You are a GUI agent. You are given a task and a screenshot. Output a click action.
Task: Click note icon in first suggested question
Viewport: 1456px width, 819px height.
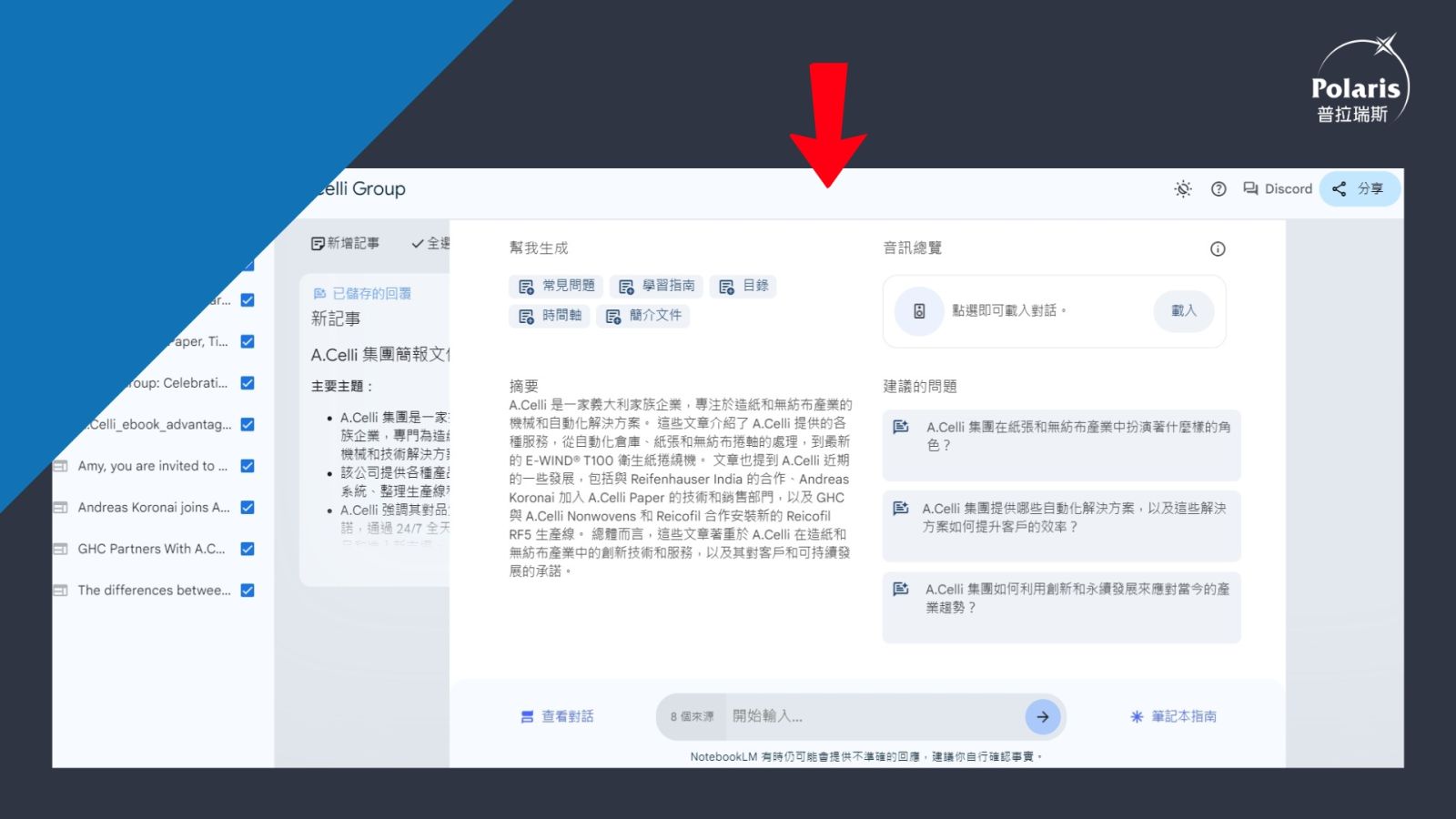click(901, 427)
